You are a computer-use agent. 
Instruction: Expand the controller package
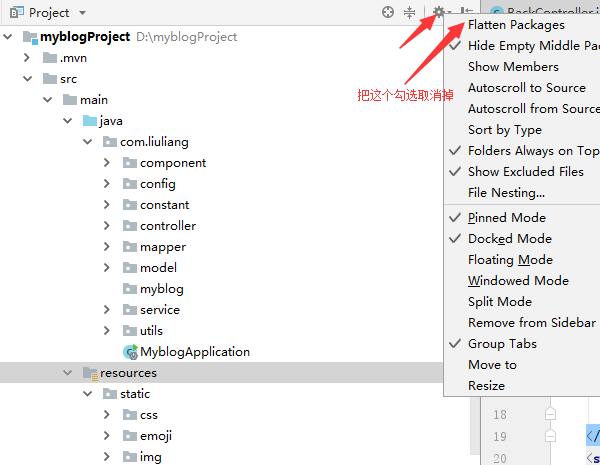coord(107,226)
